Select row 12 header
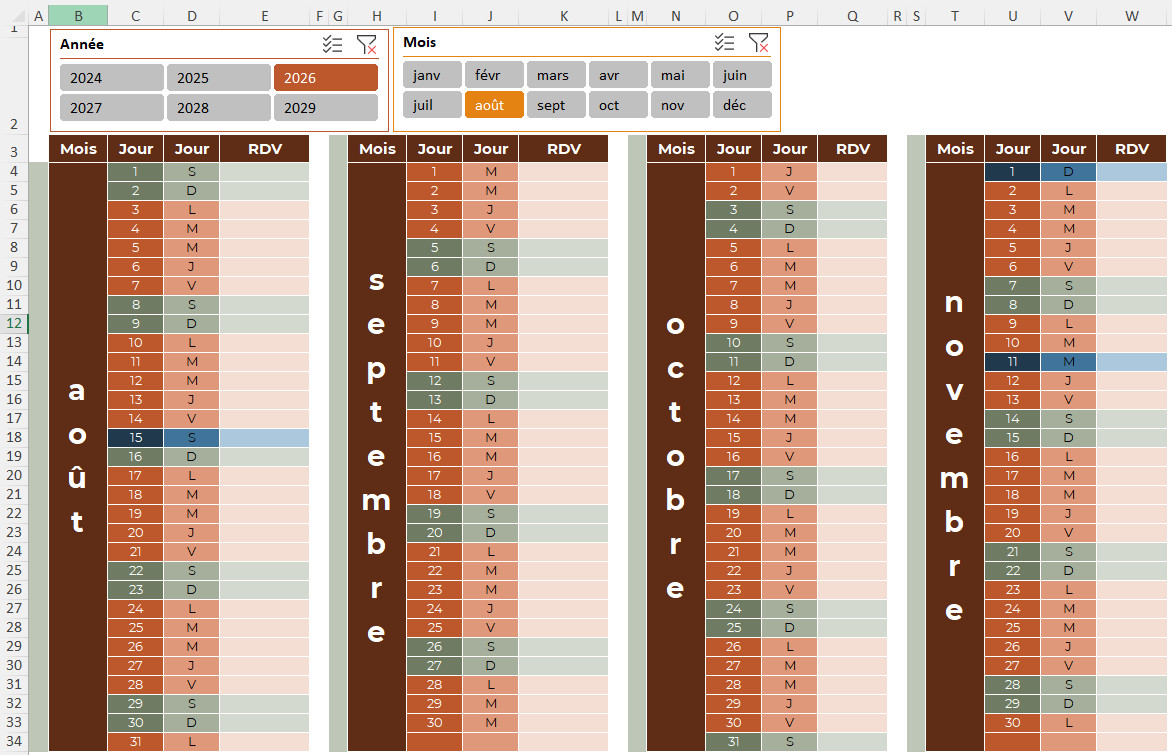The height and width of the screenshot is (755, 1172). (13, 323)
